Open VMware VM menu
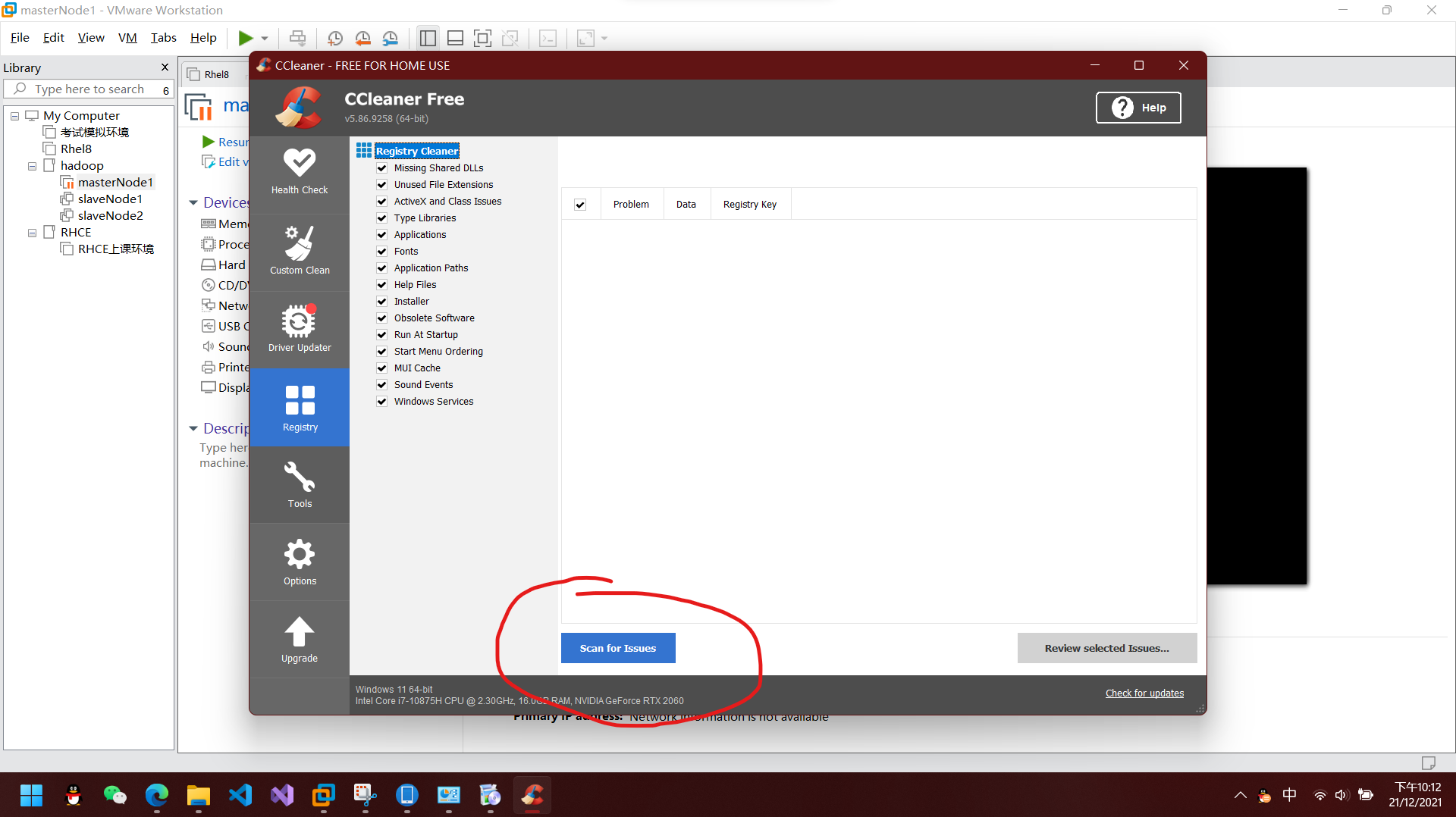 coord(127,37)
